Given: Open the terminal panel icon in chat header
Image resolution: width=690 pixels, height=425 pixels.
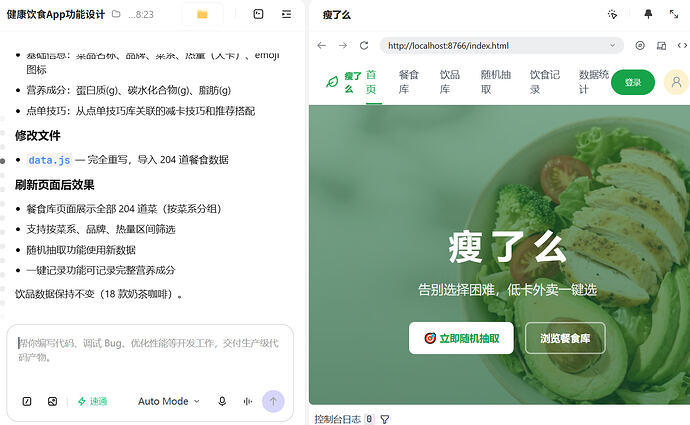Looking at the screenshot, I should click(258, 14).
